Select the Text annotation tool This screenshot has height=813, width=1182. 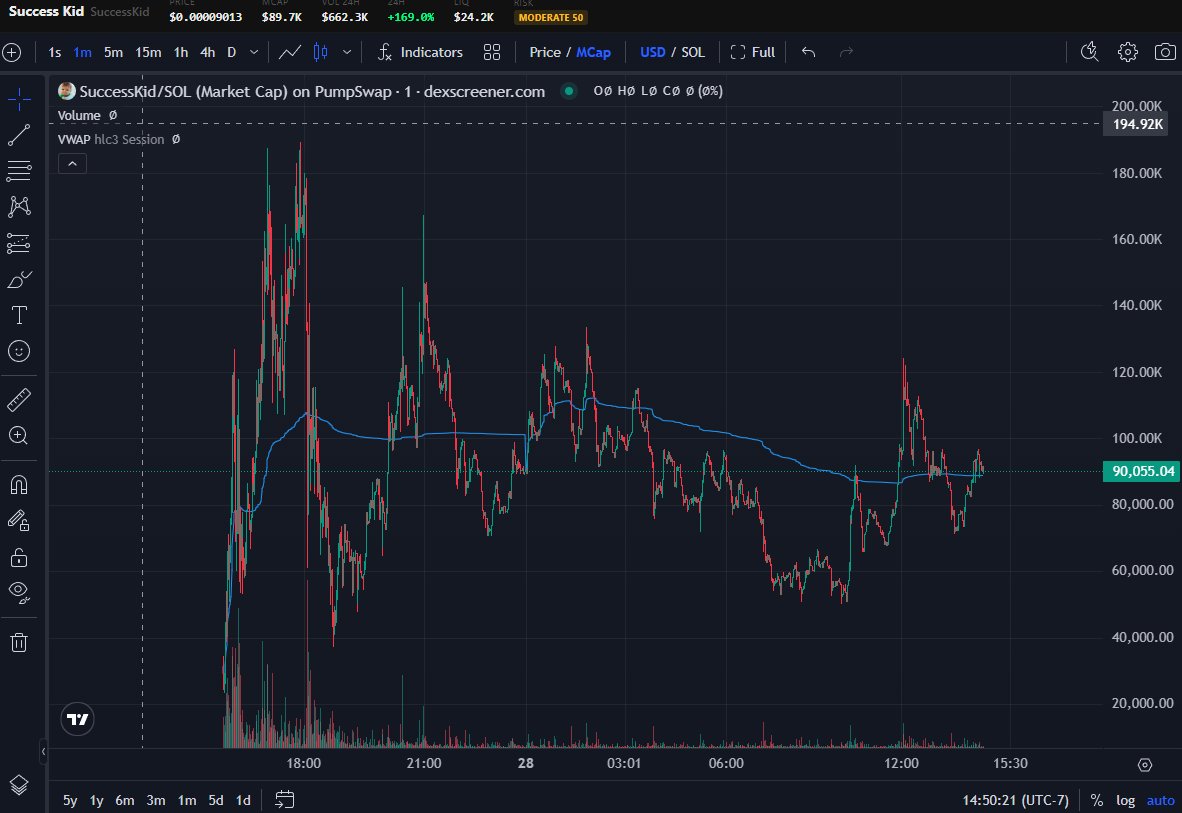coord(19,315)
